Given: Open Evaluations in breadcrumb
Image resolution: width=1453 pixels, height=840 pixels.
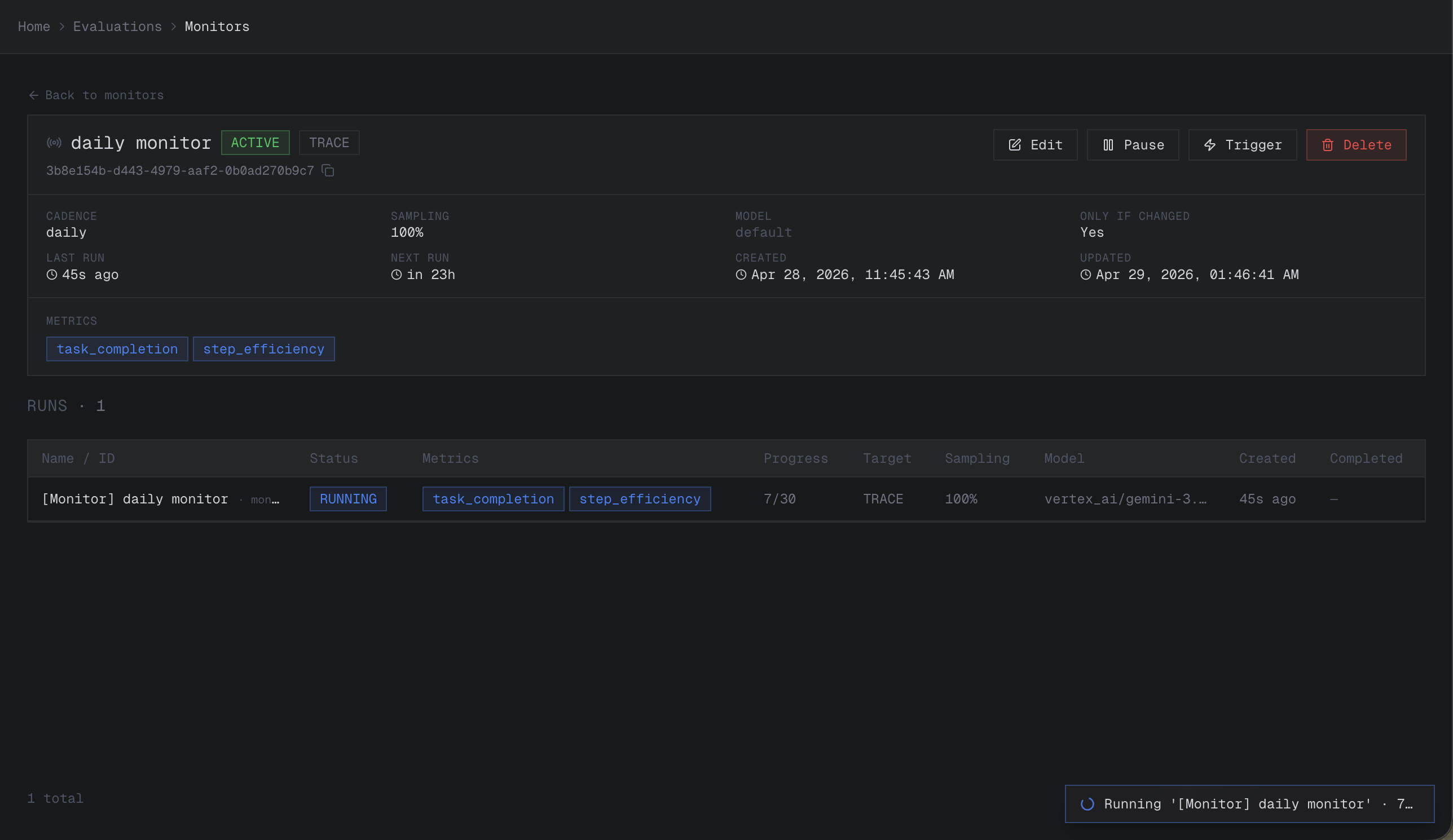Looking at the screenshot, I should pos(118,26).
